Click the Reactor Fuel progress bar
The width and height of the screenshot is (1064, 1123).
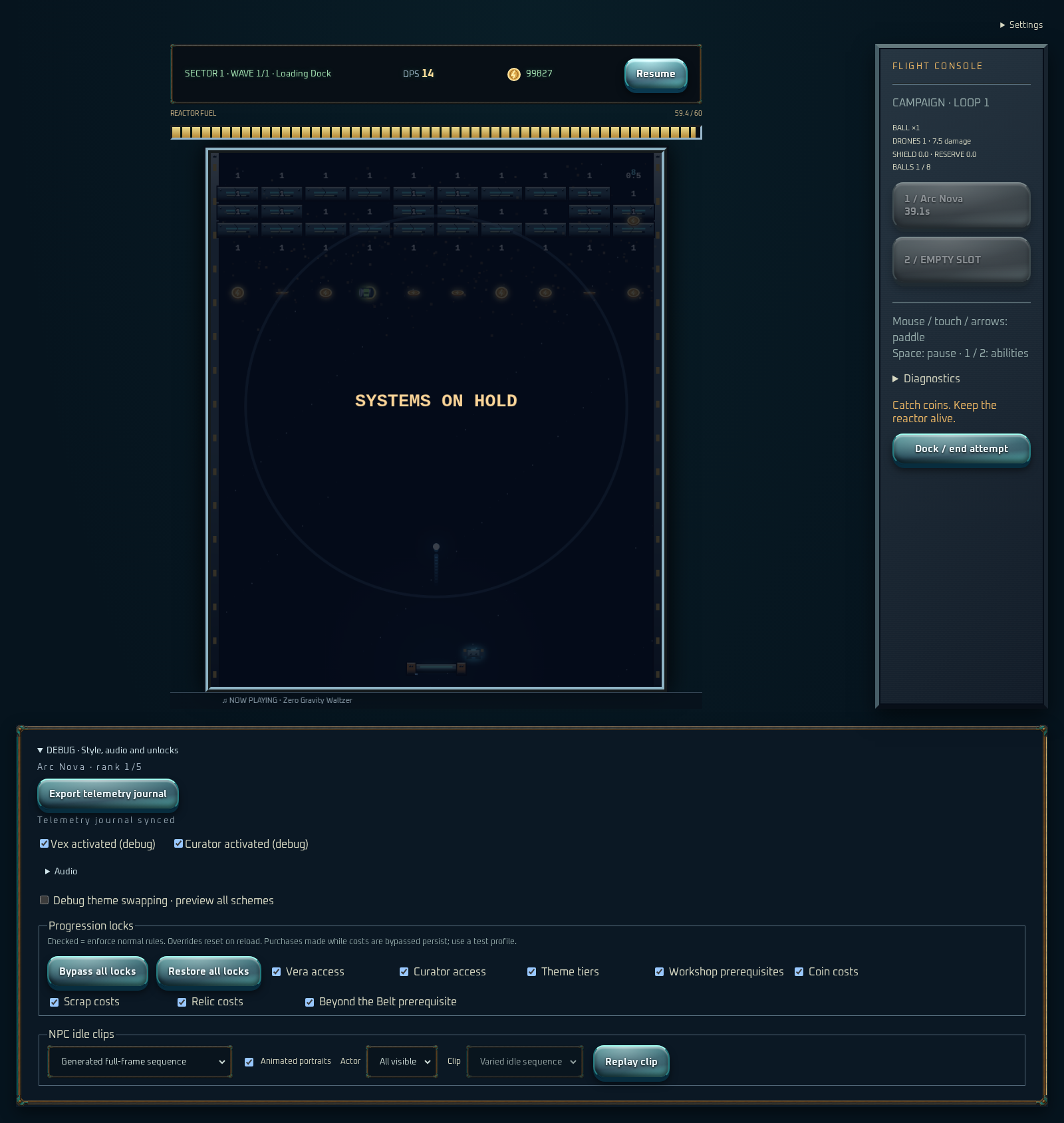tap(436, 132)
